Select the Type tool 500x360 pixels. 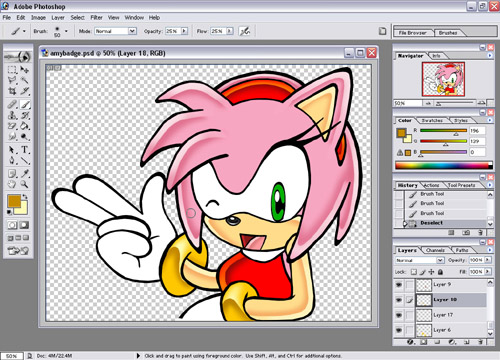click(x=24, y=150)
